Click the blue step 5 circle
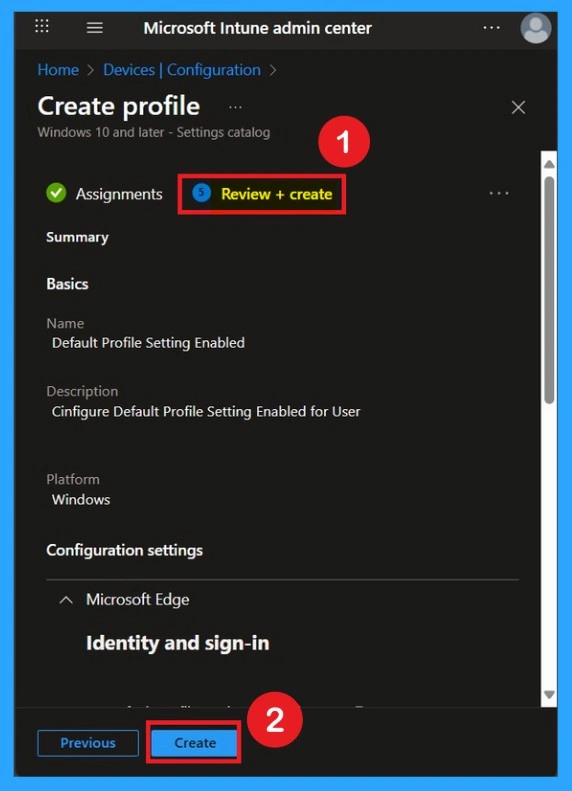 pyautogui.click(x=201, y=193)
